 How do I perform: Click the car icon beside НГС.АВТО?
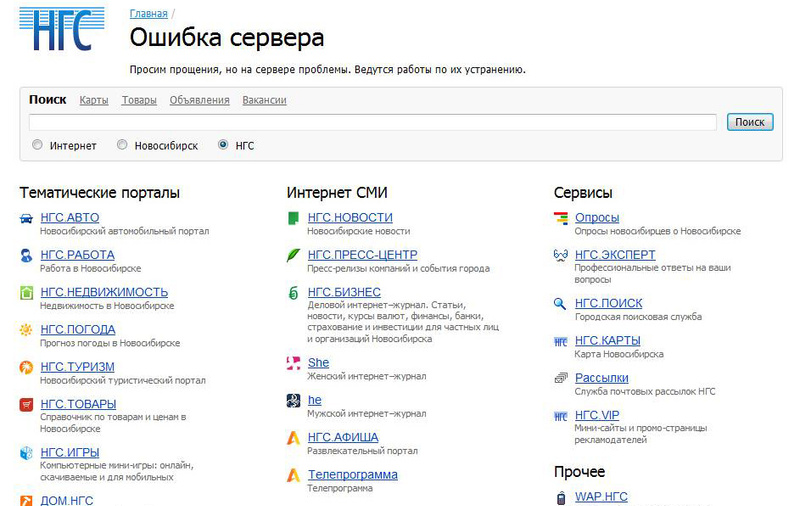[x=26, y=218]
